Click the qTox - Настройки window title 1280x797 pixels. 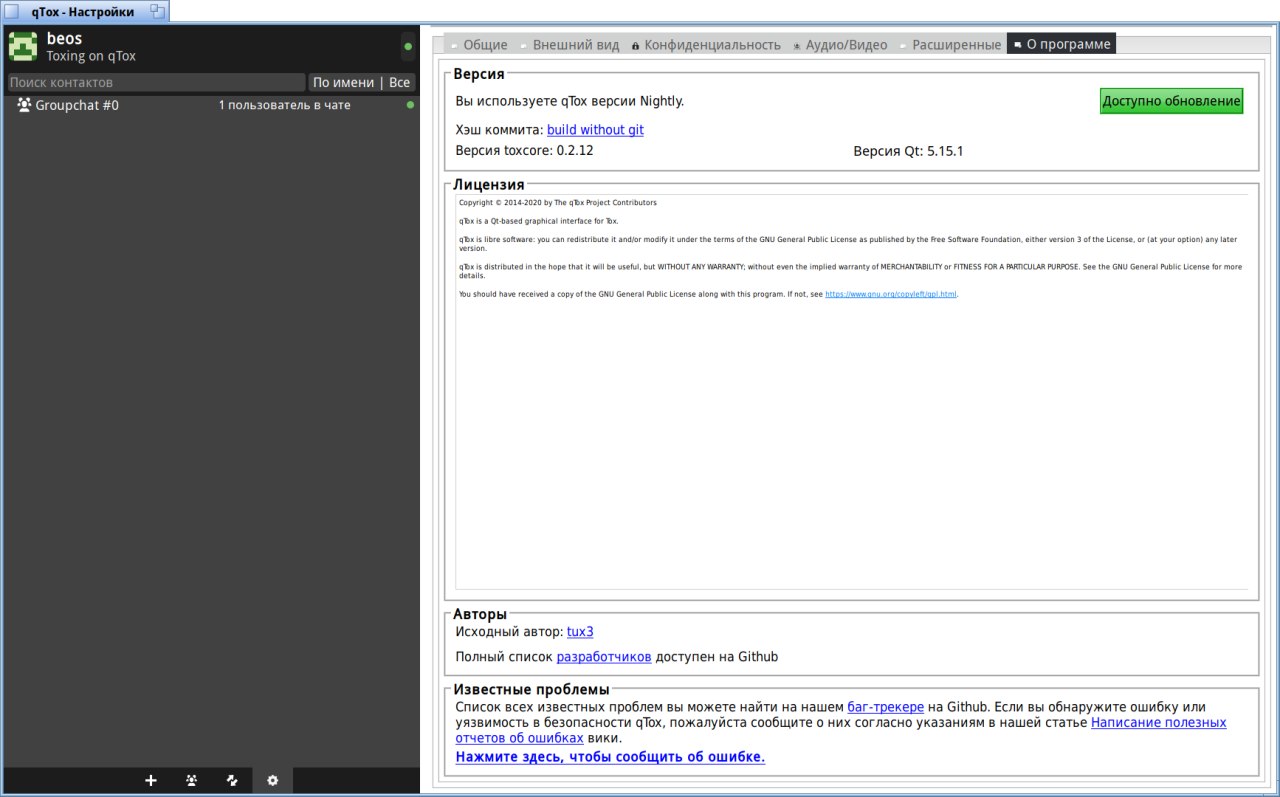pos(83,11)
